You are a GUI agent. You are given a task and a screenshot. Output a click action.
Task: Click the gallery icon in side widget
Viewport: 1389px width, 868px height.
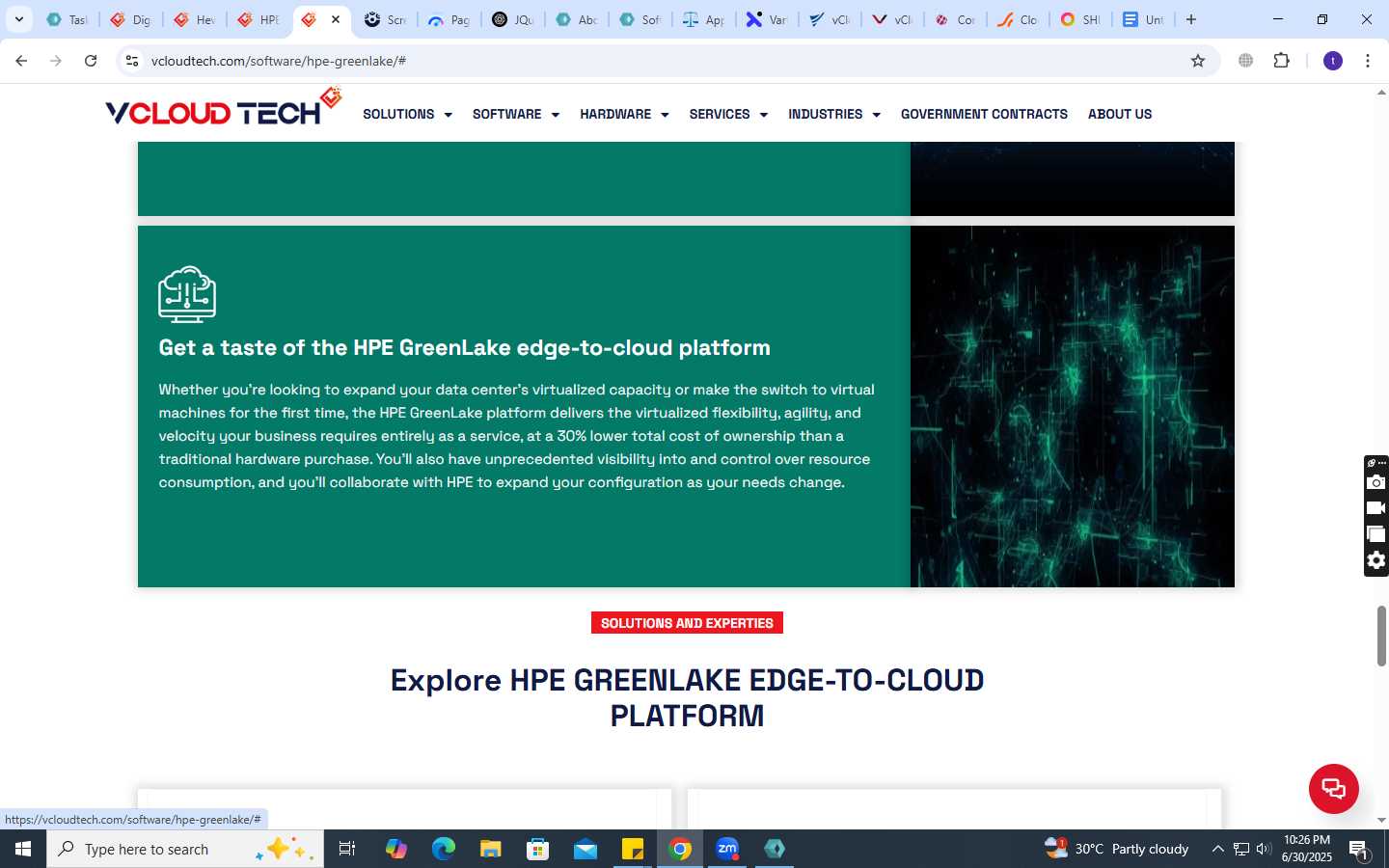[1376, 534]
